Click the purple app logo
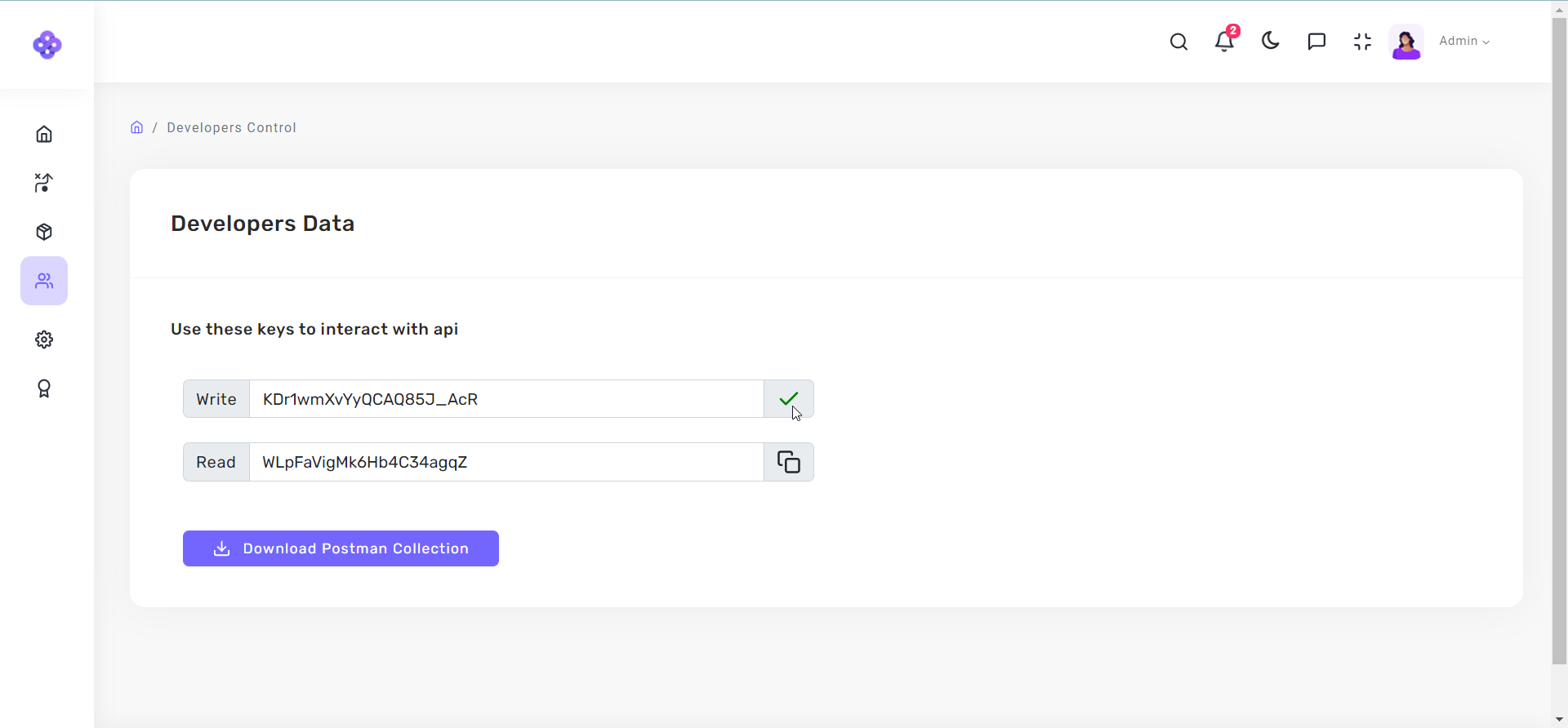 point(47,45)
